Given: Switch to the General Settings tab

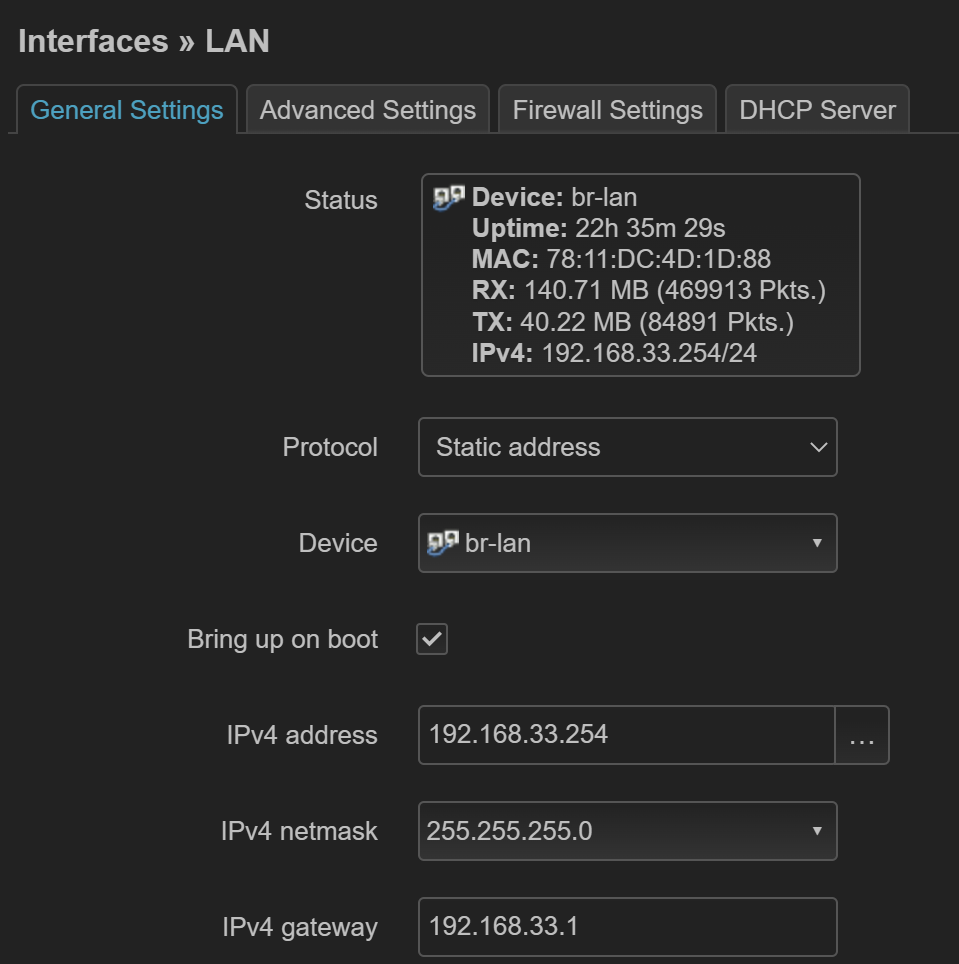Looking at the screenshot, I should click(127, 110).
